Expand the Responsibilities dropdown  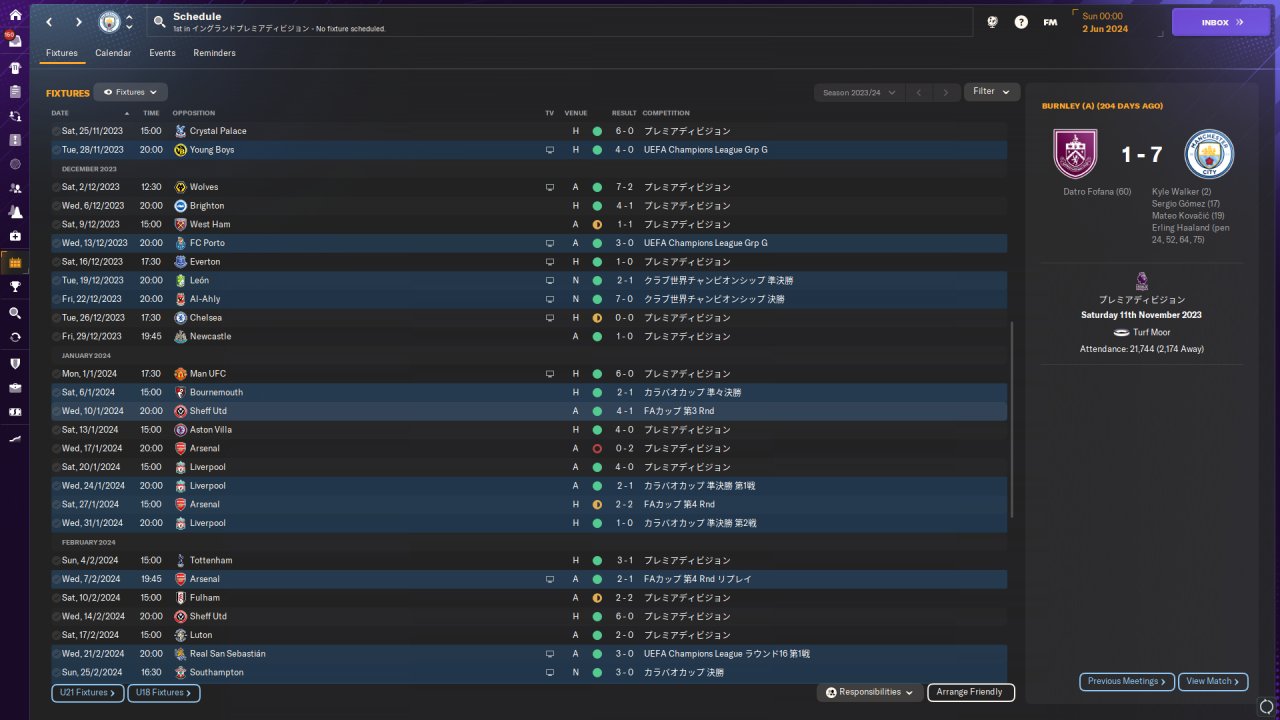click(869, 692)
